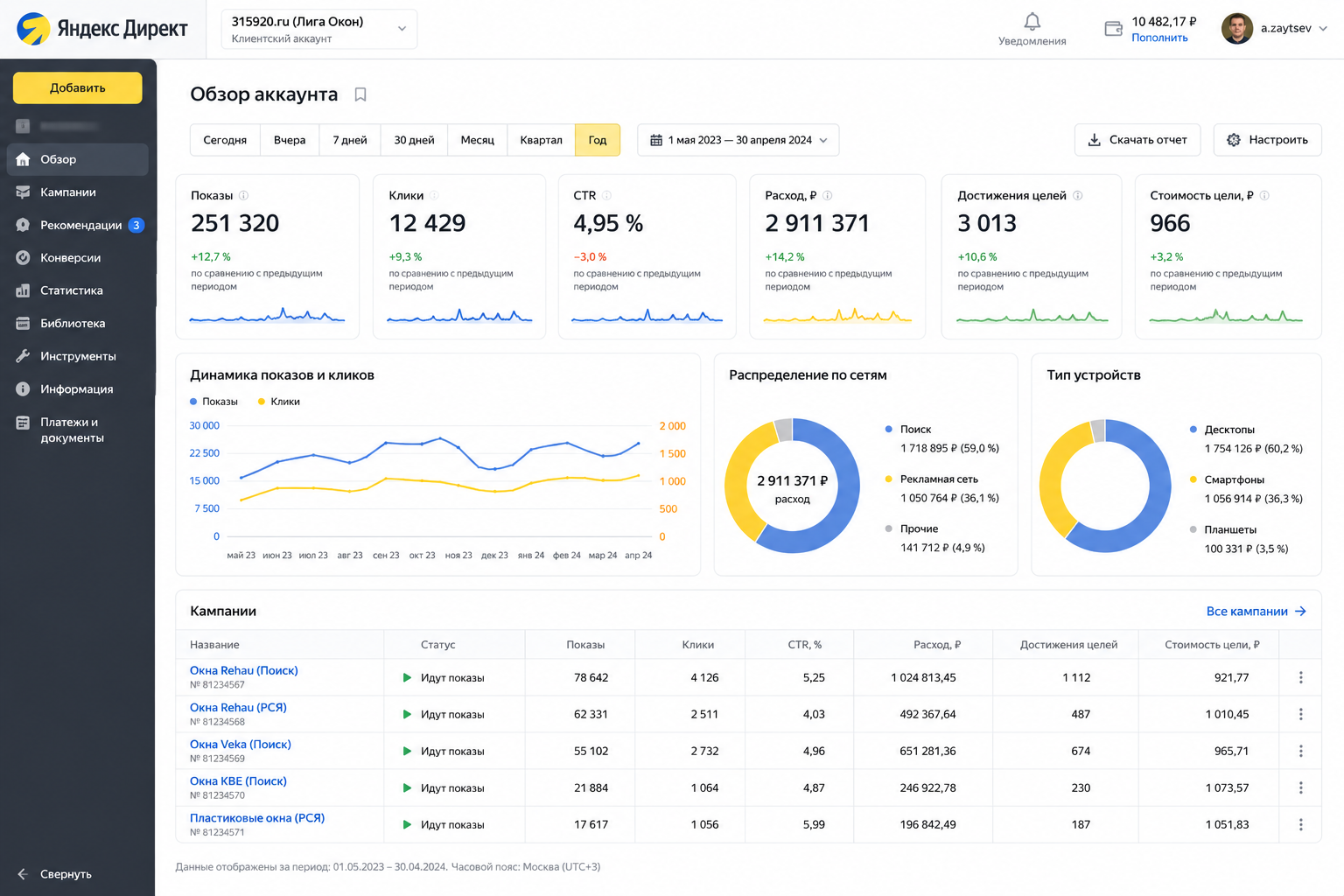Toggle play status of Окна Veka (Поиск)
Viewport: 1344px width, 896px height.
point(407,751)
